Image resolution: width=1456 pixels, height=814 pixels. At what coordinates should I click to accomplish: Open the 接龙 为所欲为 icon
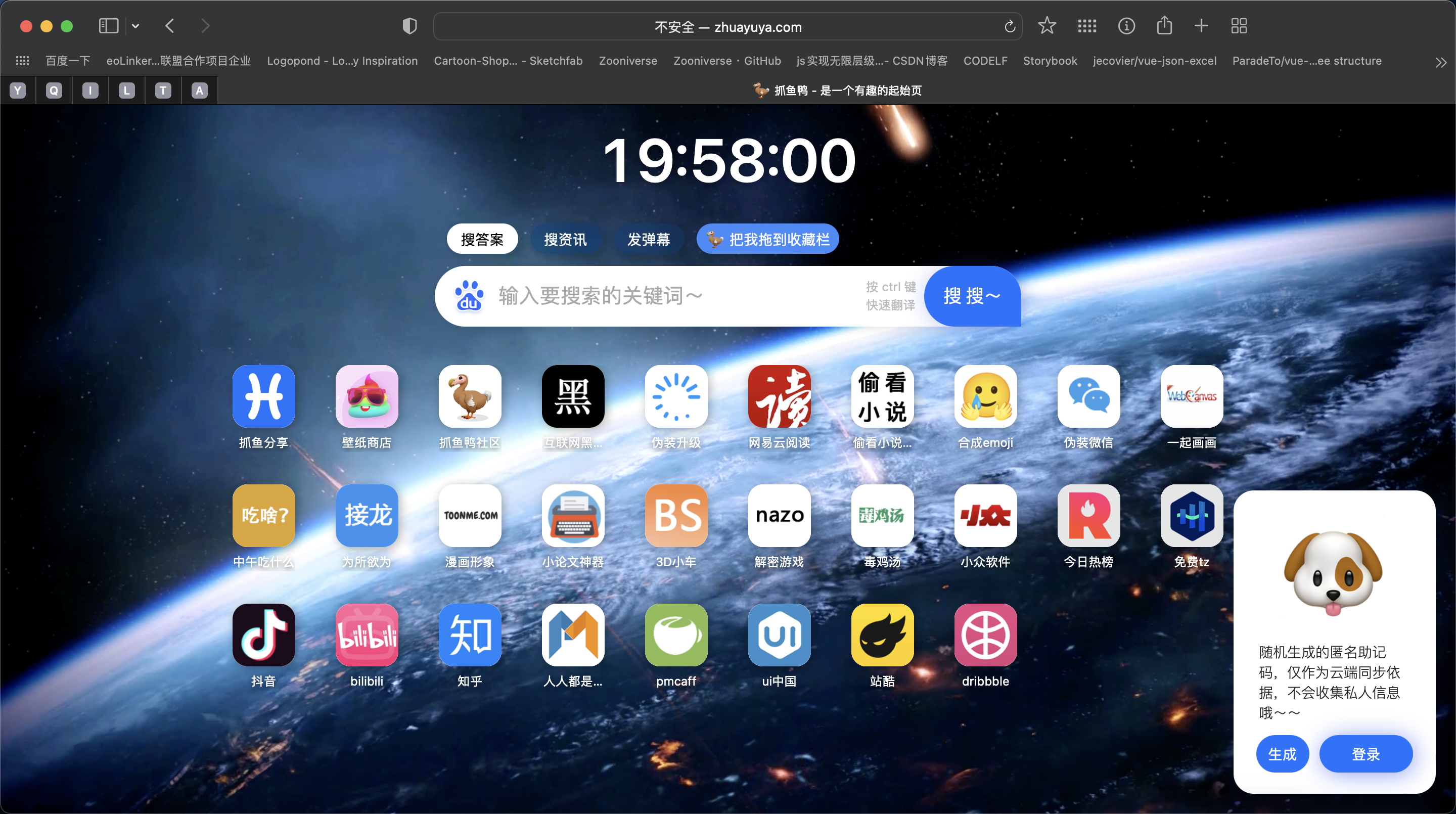[x=367, y=516]
